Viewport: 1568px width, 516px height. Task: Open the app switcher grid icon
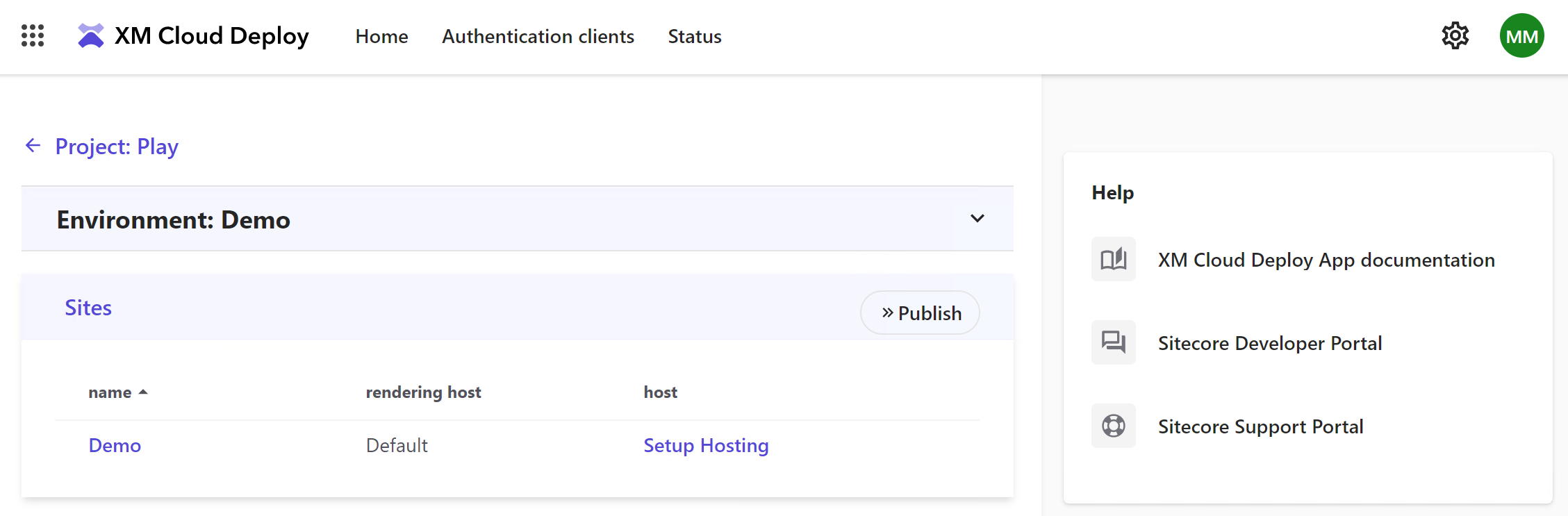(33, 35)
